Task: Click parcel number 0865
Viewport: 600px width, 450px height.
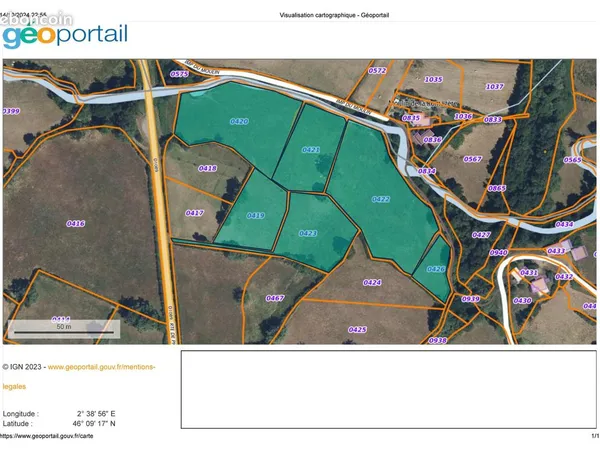Action: click(497, 188)
